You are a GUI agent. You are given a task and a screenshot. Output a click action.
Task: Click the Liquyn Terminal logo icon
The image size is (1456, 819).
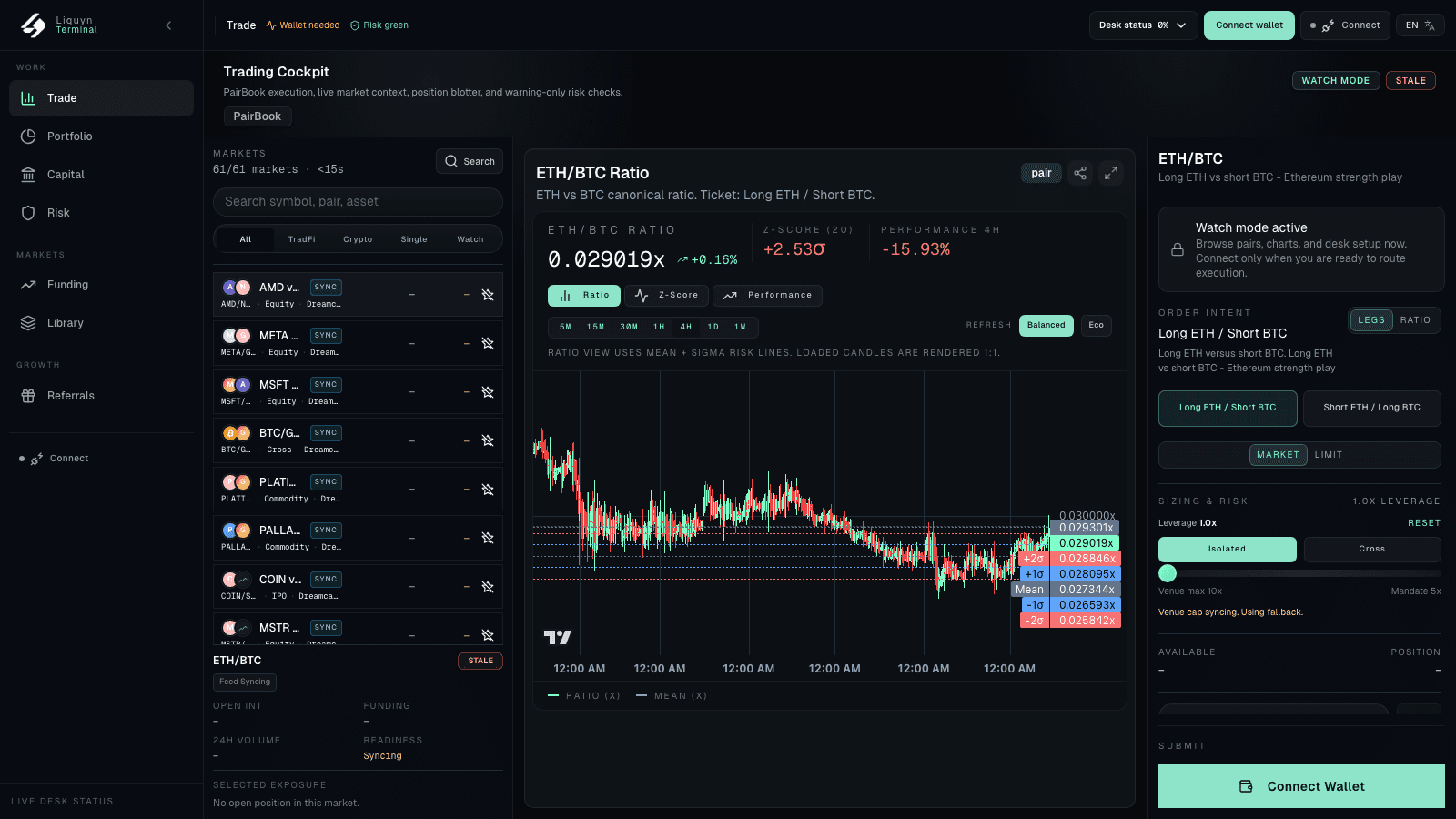33,25
